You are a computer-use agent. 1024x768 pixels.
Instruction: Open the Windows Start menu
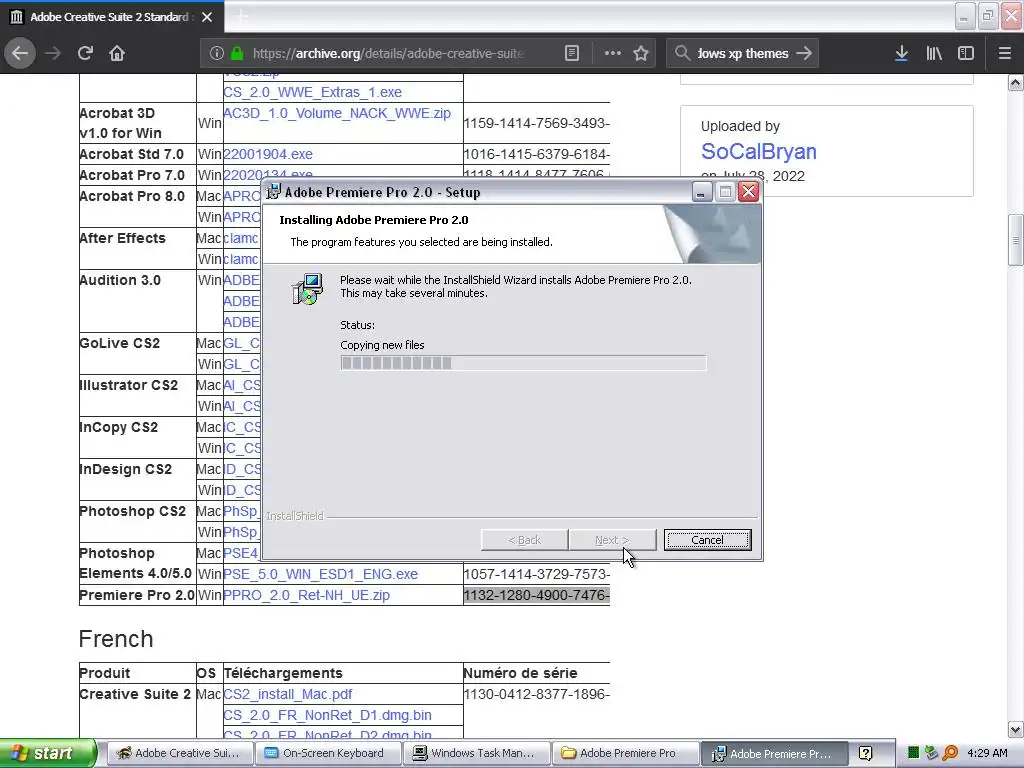pos(48,753)
